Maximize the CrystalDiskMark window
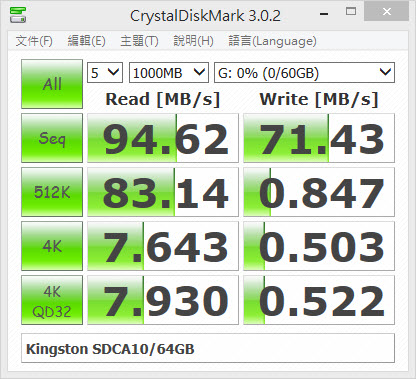 coord(351,12)
